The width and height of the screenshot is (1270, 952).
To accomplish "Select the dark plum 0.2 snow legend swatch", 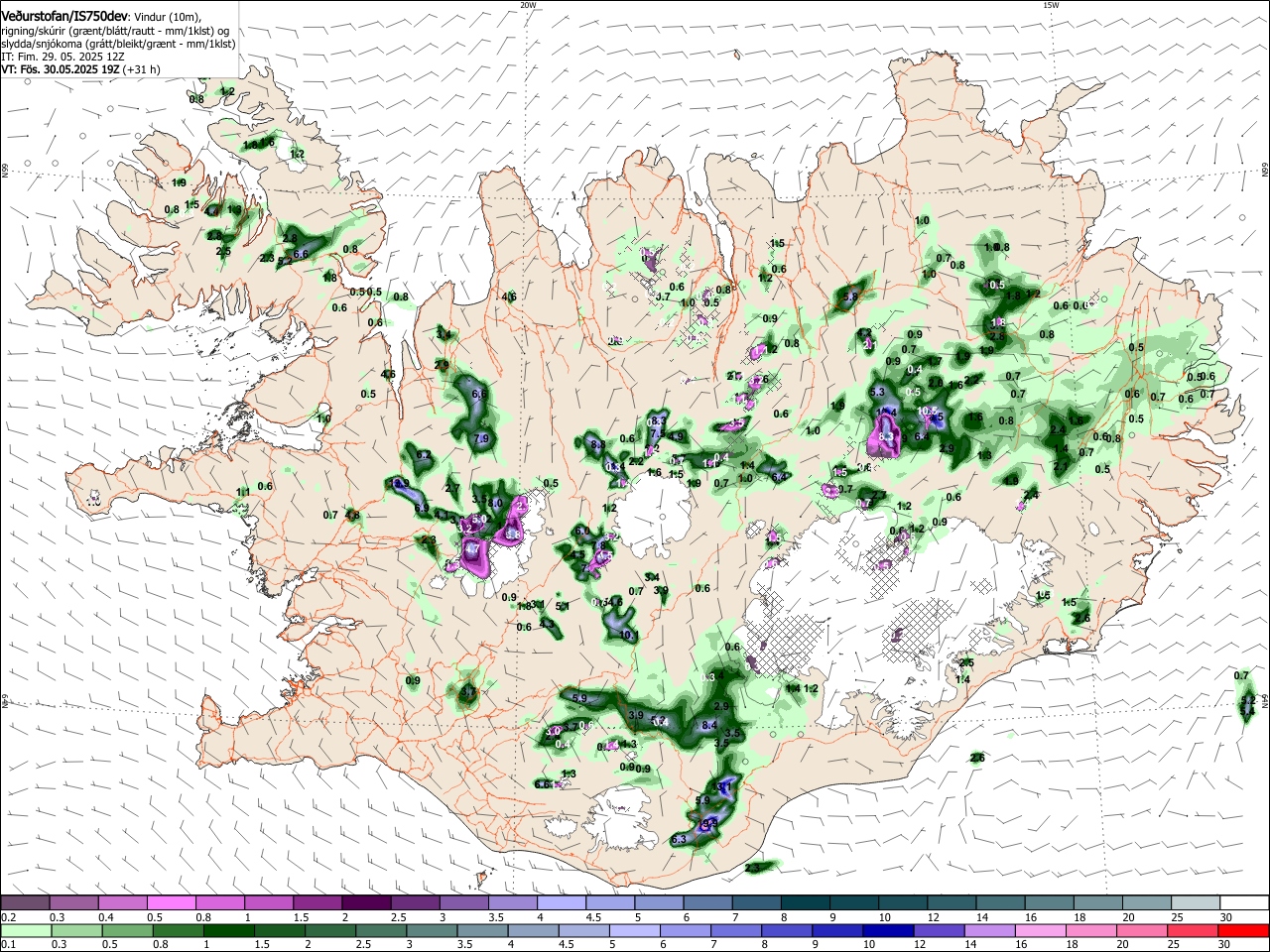I will pyautogui.click(x=25, y=902).
